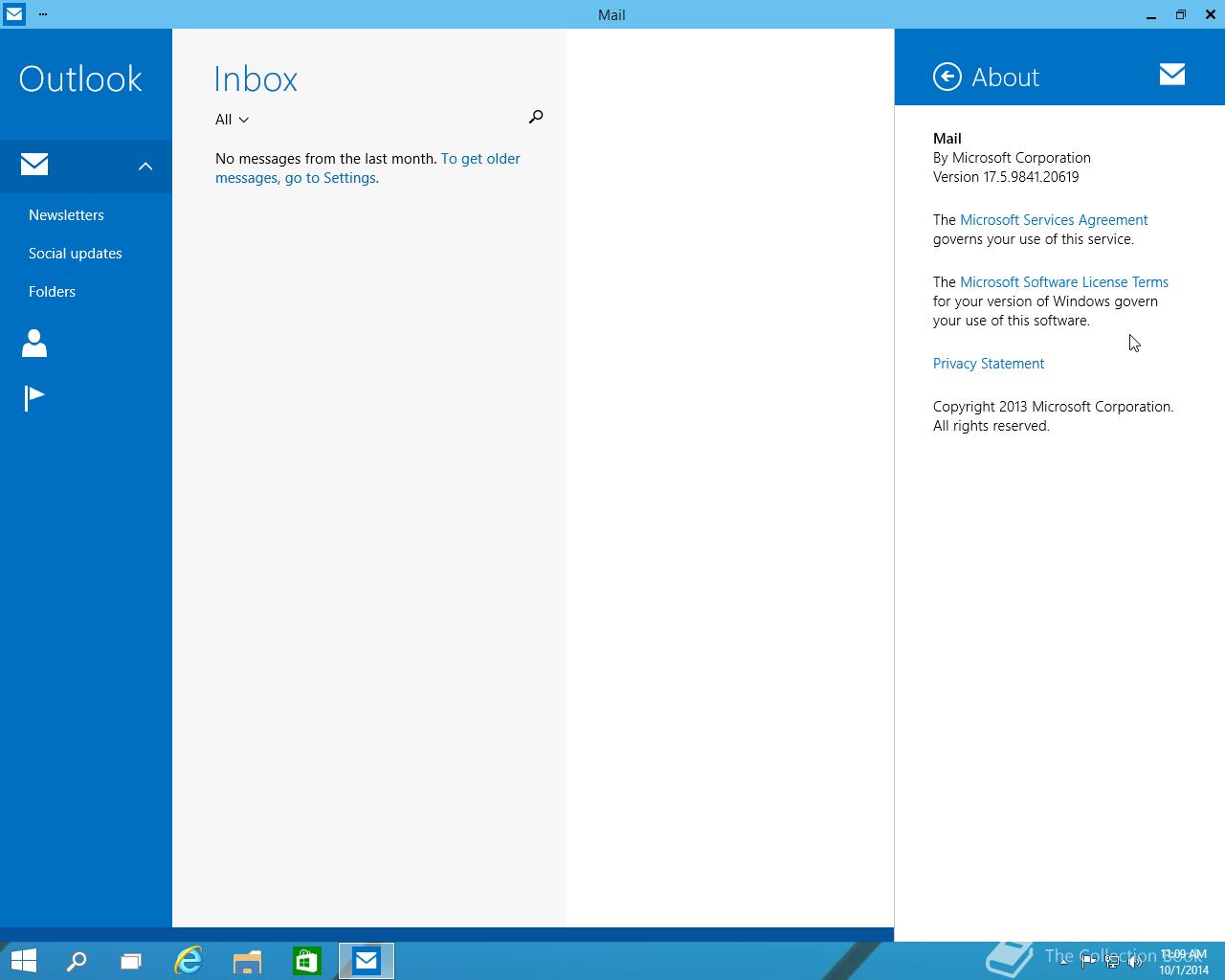Launch Internet Explorer from taskbar
This screenshot has height=980, width=1225.
point(189,961)
